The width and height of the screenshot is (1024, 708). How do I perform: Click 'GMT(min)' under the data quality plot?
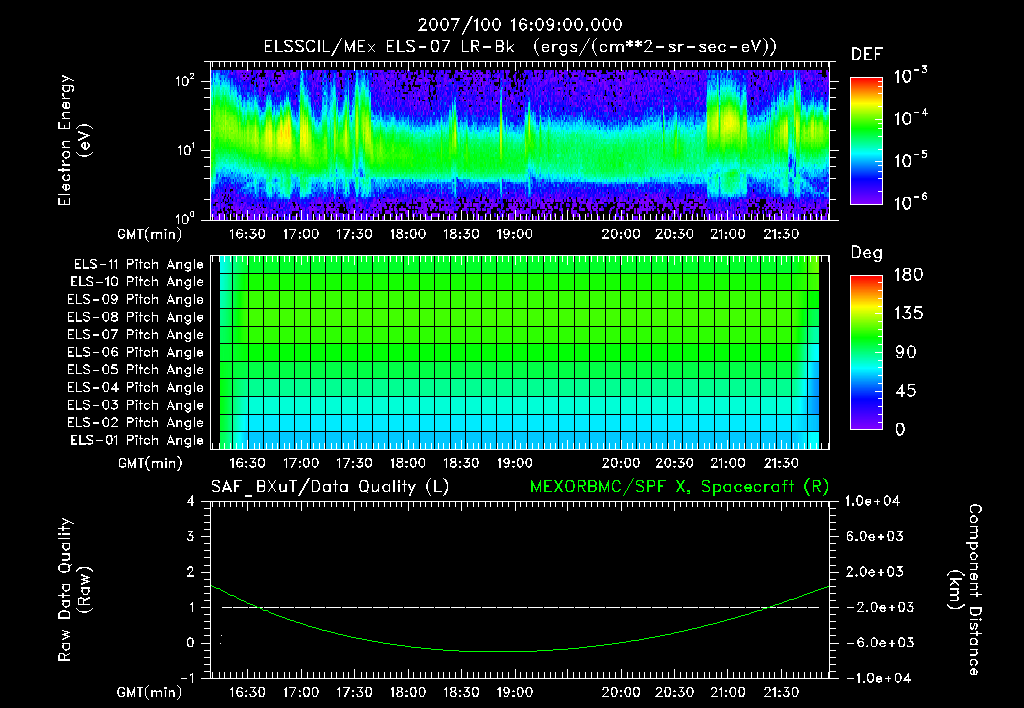point(150,692)
